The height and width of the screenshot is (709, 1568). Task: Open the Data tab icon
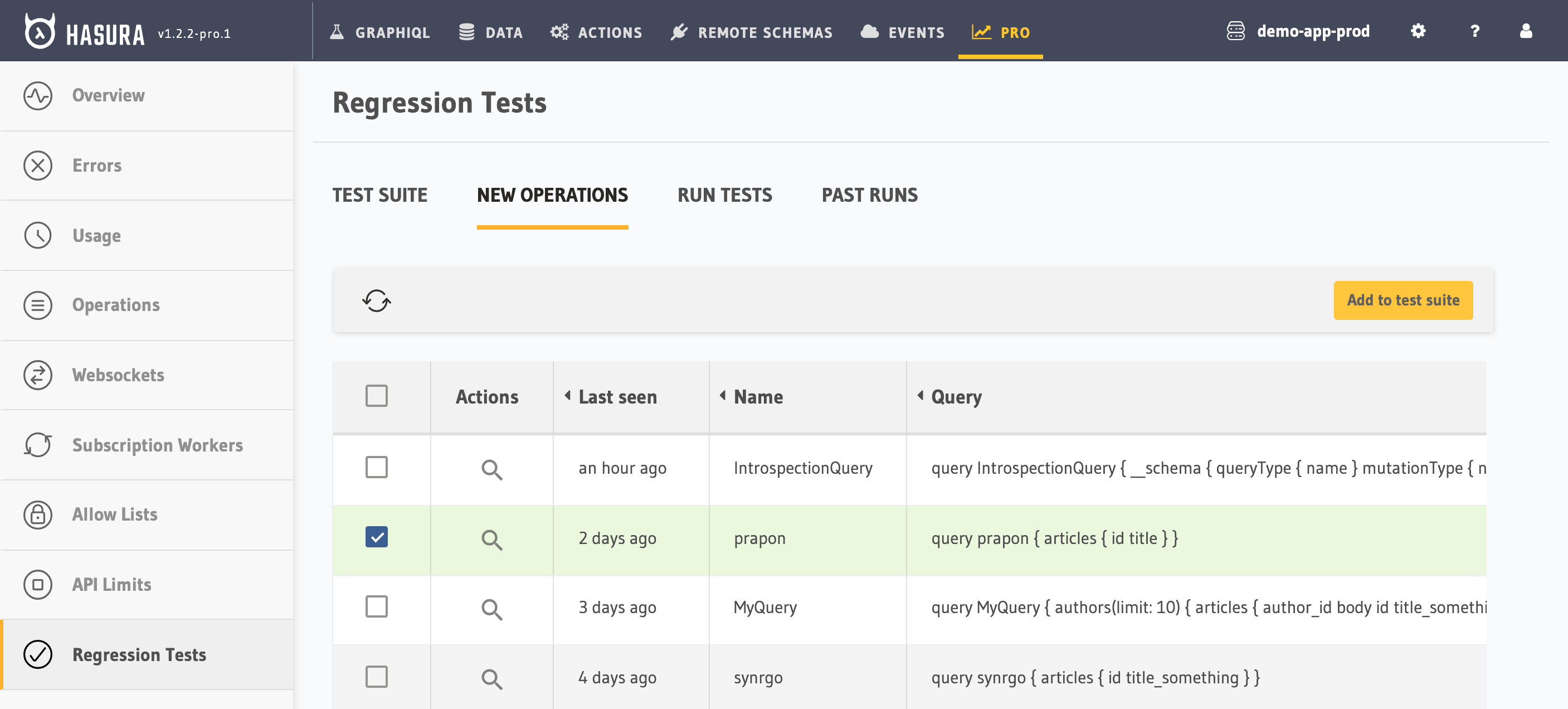(x=467, y=32)
